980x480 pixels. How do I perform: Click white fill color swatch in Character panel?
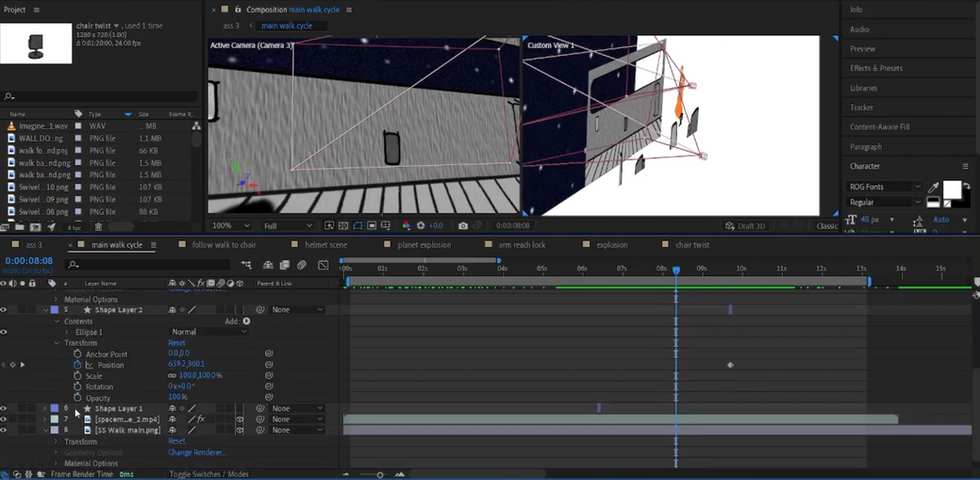point(952,189)
